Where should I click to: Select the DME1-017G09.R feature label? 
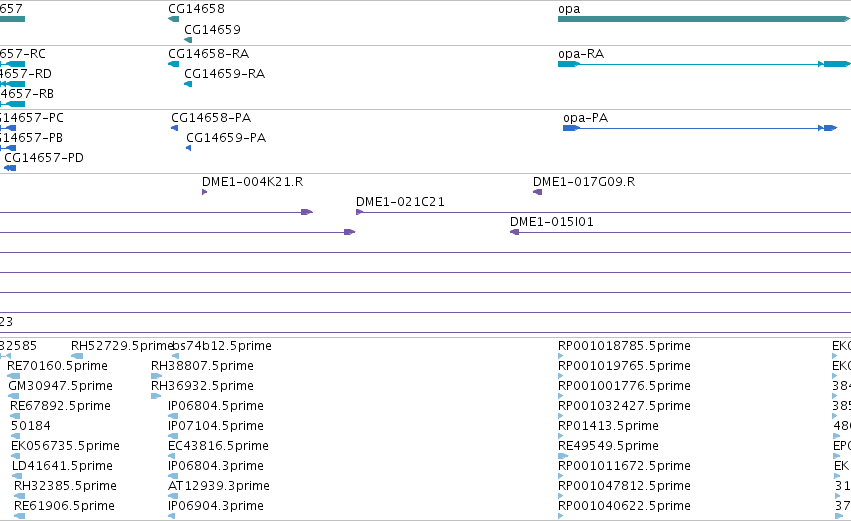click(583, 182)
